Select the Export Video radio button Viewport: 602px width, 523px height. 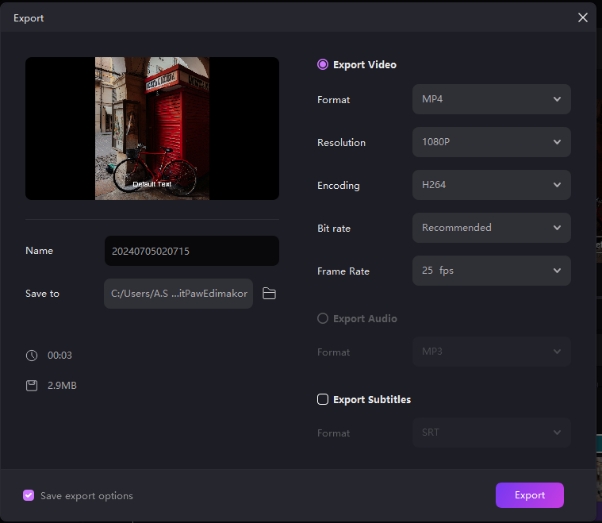click(322, 65)
